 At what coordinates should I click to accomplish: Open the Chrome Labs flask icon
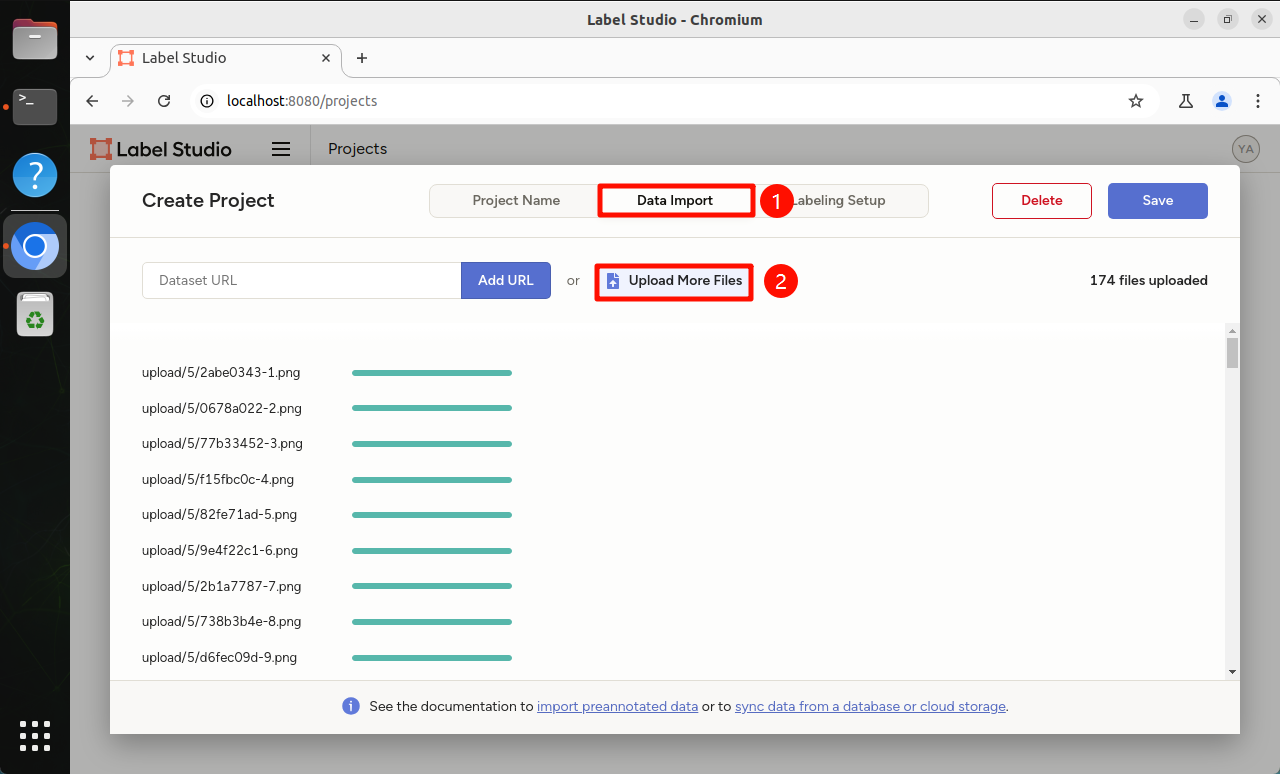[x=1186, y=101]
